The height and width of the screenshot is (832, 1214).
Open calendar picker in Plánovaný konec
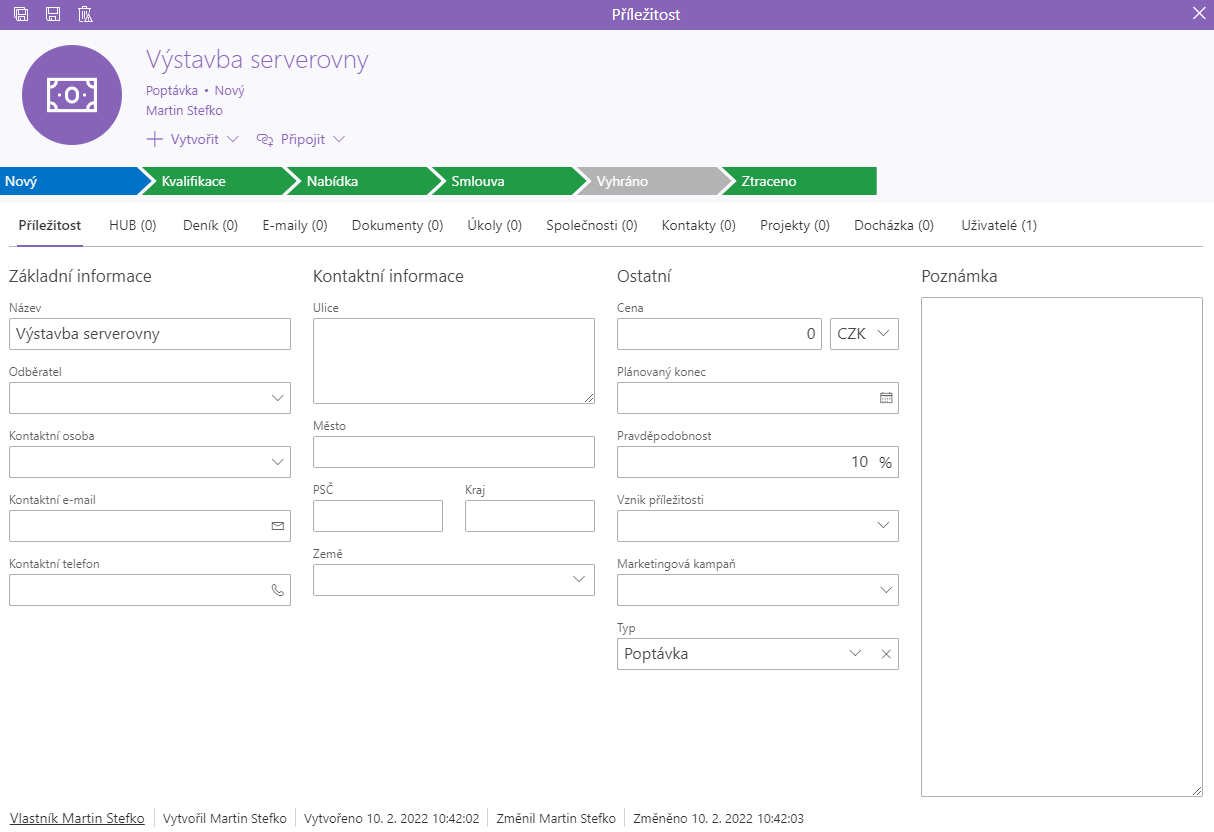tap(885, 398)
